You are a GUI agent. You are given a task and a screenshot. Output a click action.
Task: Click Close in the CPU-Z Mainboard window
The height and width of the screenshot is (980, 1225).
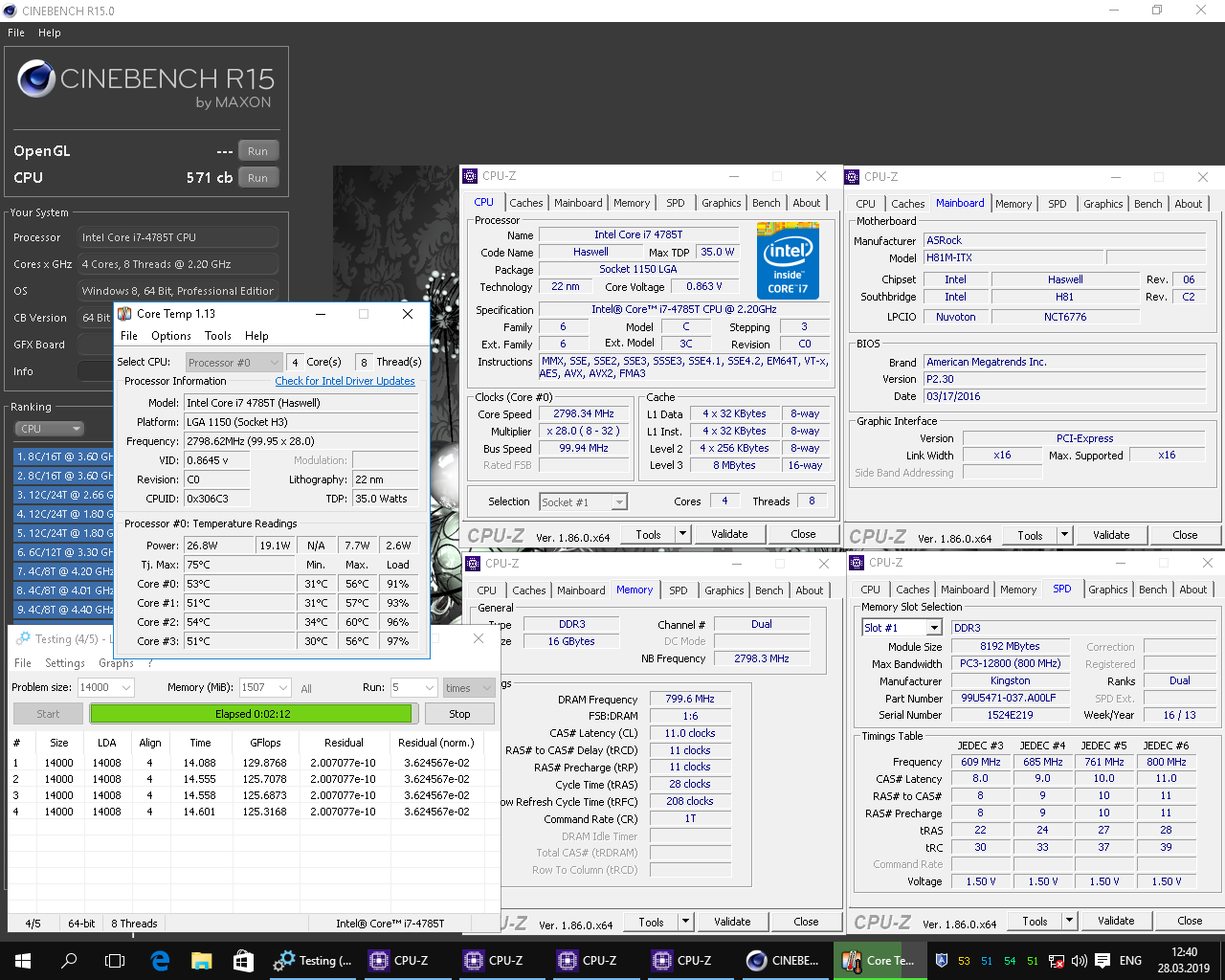pos(1185,536)
